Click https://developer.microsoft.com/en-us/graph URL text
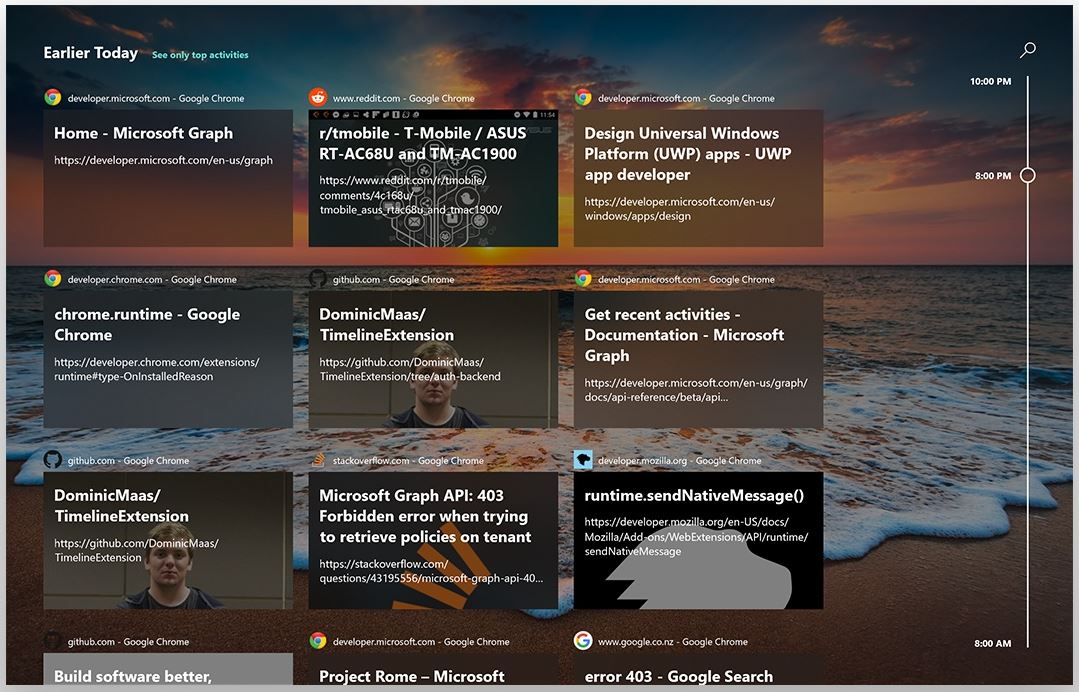 coord(163,160)
